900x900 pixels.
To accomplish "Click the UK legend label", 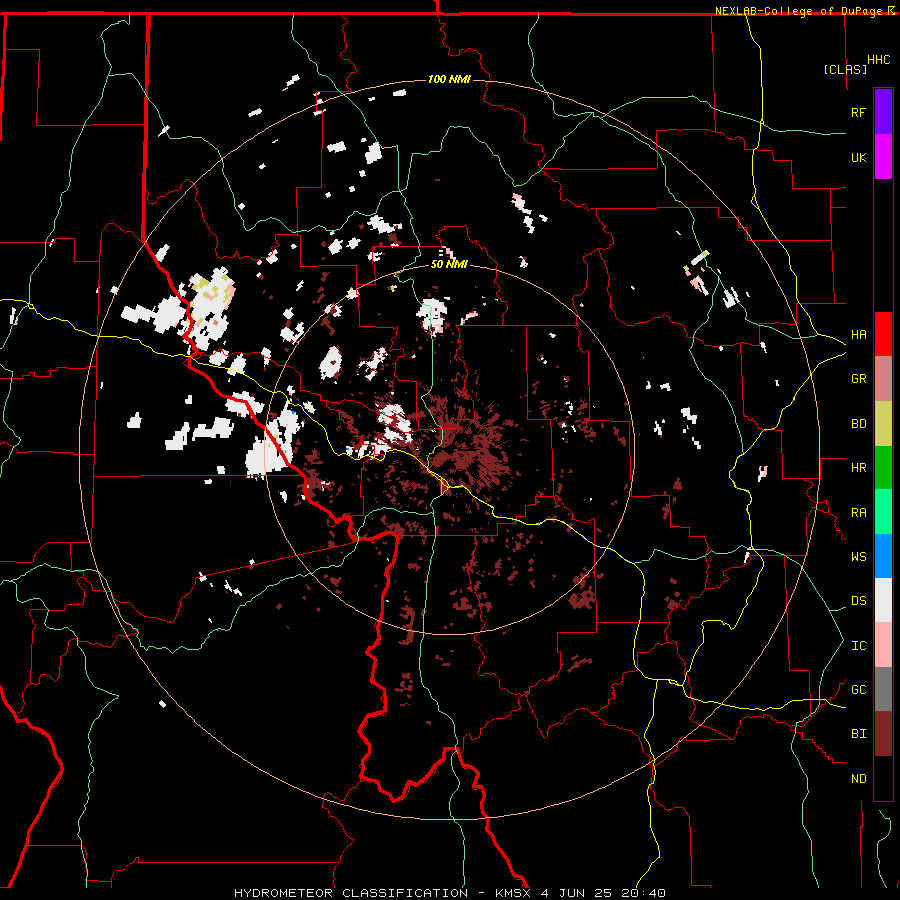I will 858,158.
